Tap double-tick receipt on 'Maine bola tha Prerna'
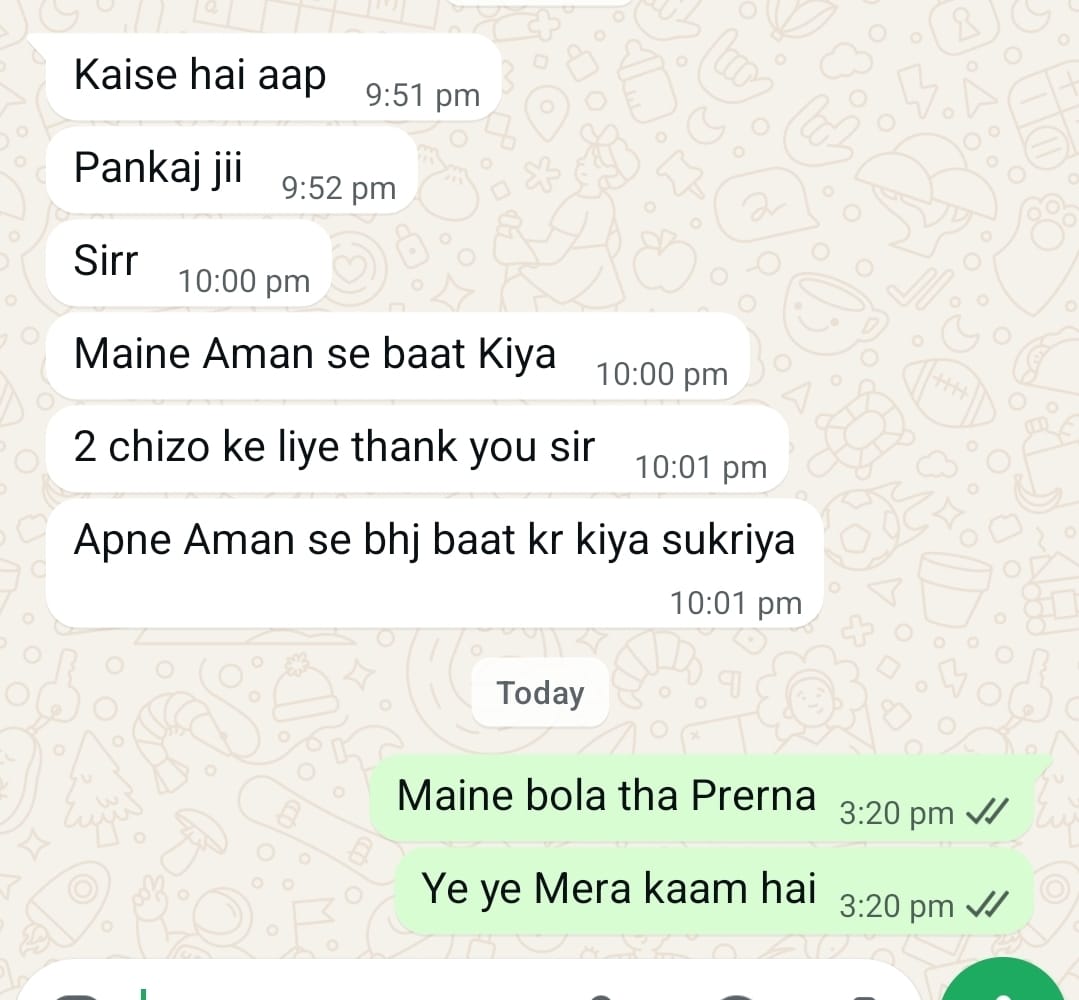 (987, 811)
